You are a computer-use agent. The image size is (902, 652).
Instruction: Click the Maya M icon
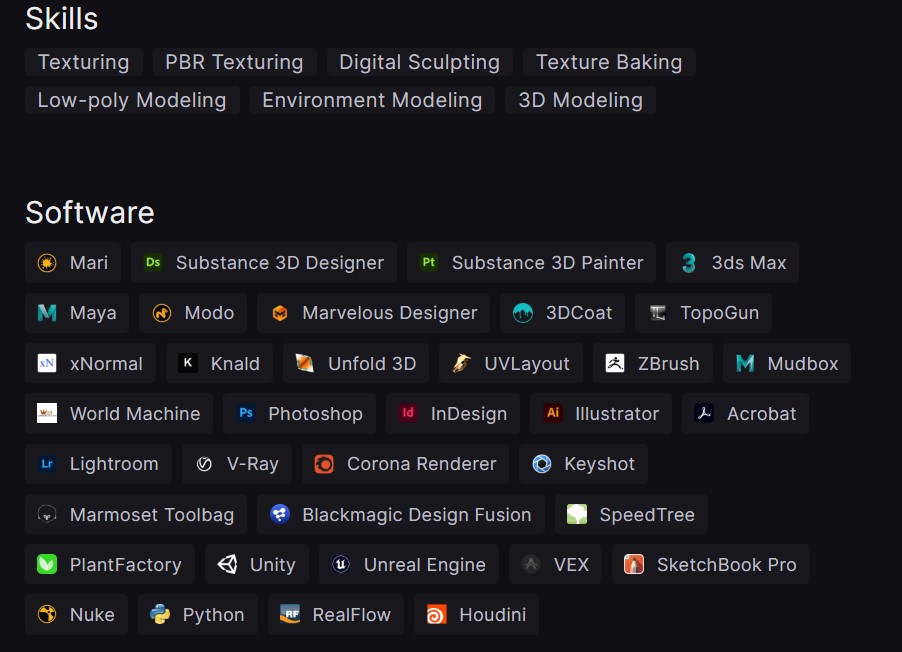point(47,313)
